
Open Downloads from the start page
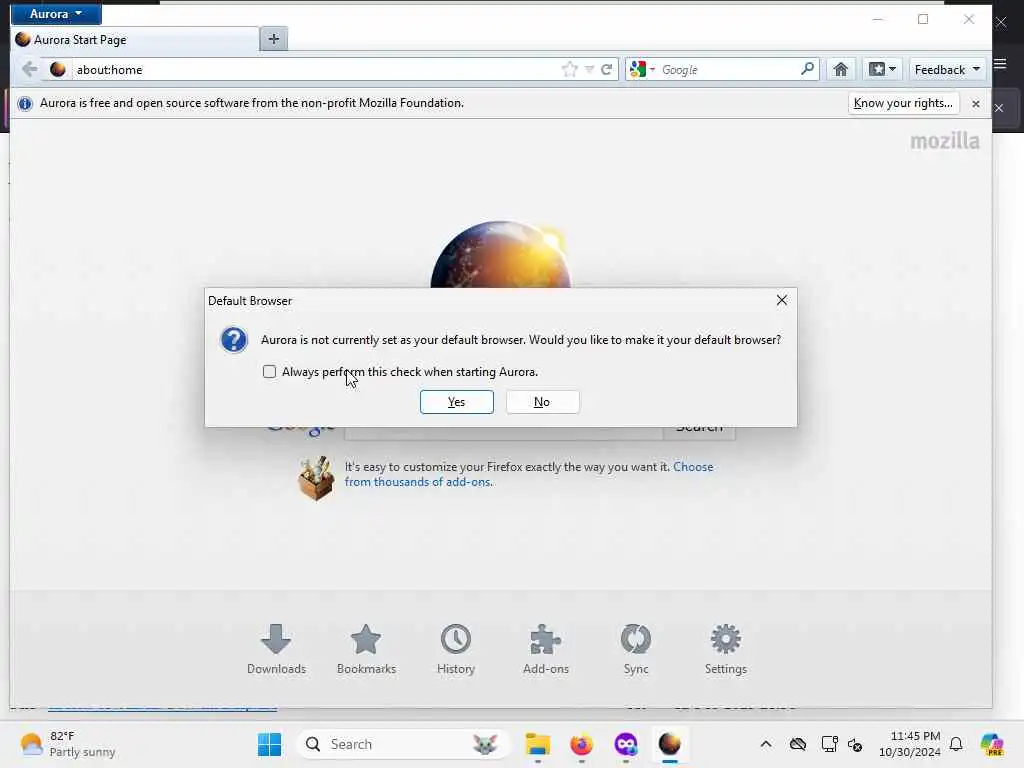[x=276, y=649]
